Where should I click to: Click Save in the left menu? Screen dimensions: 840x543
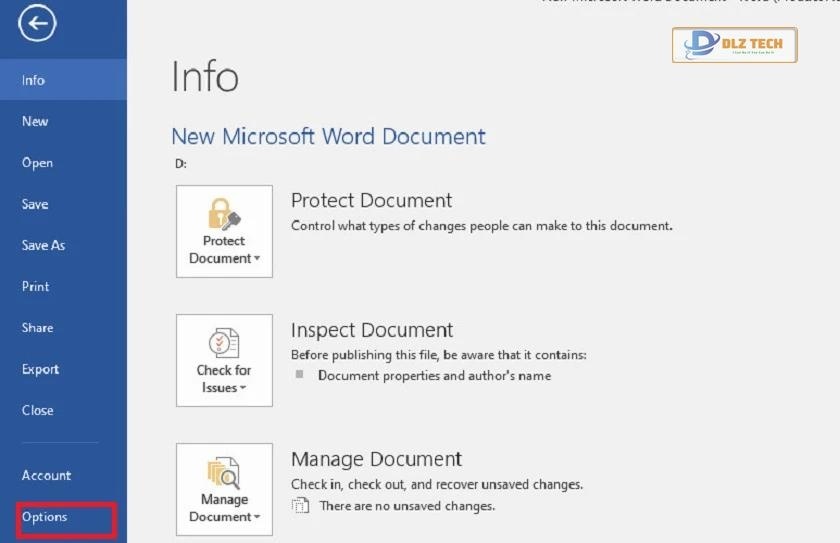click(35, 204)
